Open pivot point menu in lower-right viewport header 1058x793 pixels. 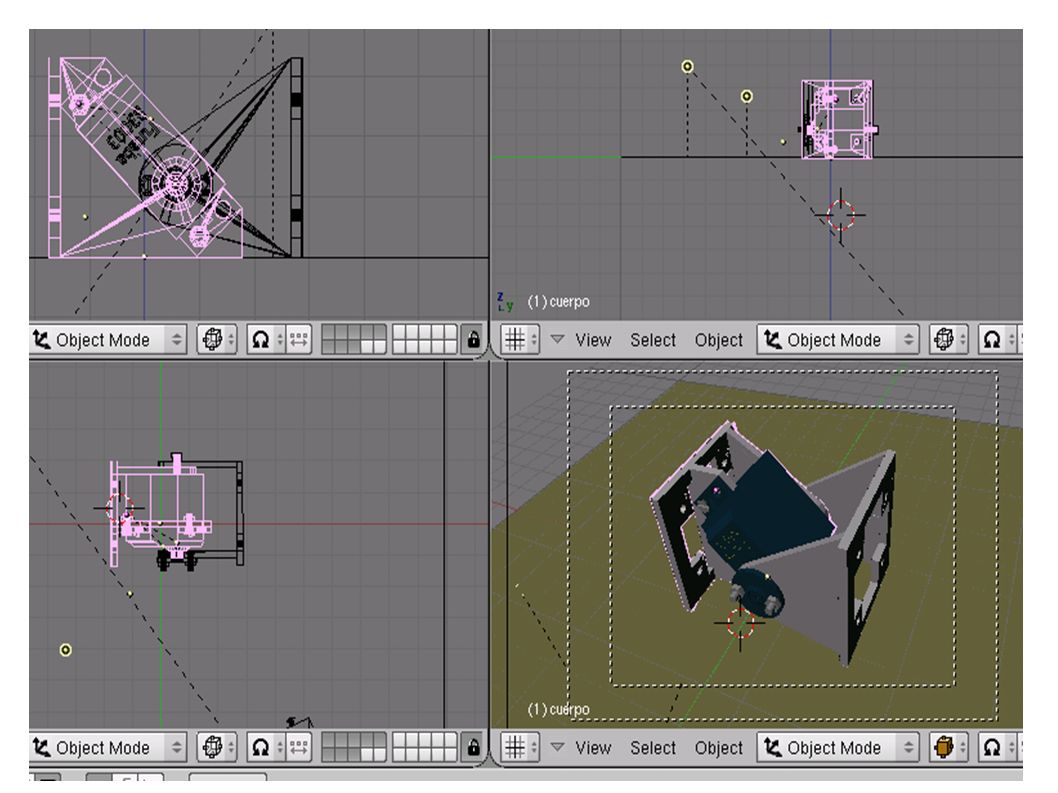997,747
